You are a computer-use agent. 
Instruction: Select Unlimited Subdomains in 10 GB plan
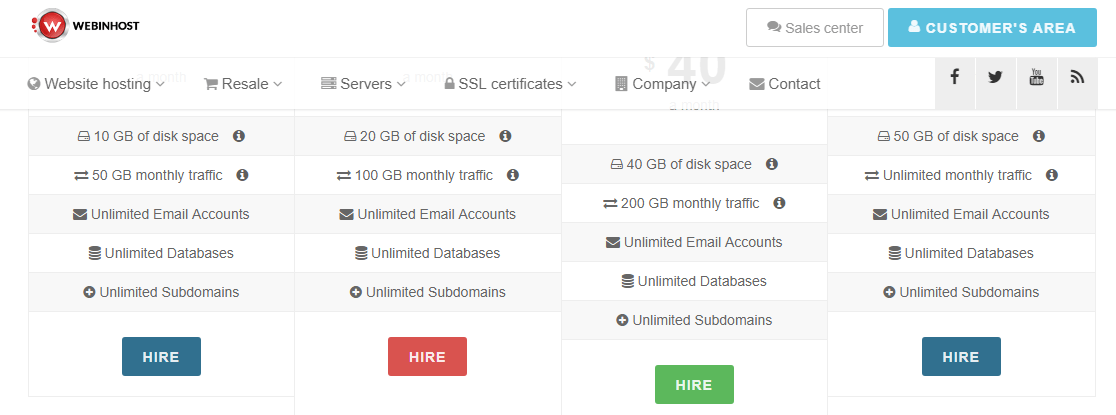[x=169, y=293]
